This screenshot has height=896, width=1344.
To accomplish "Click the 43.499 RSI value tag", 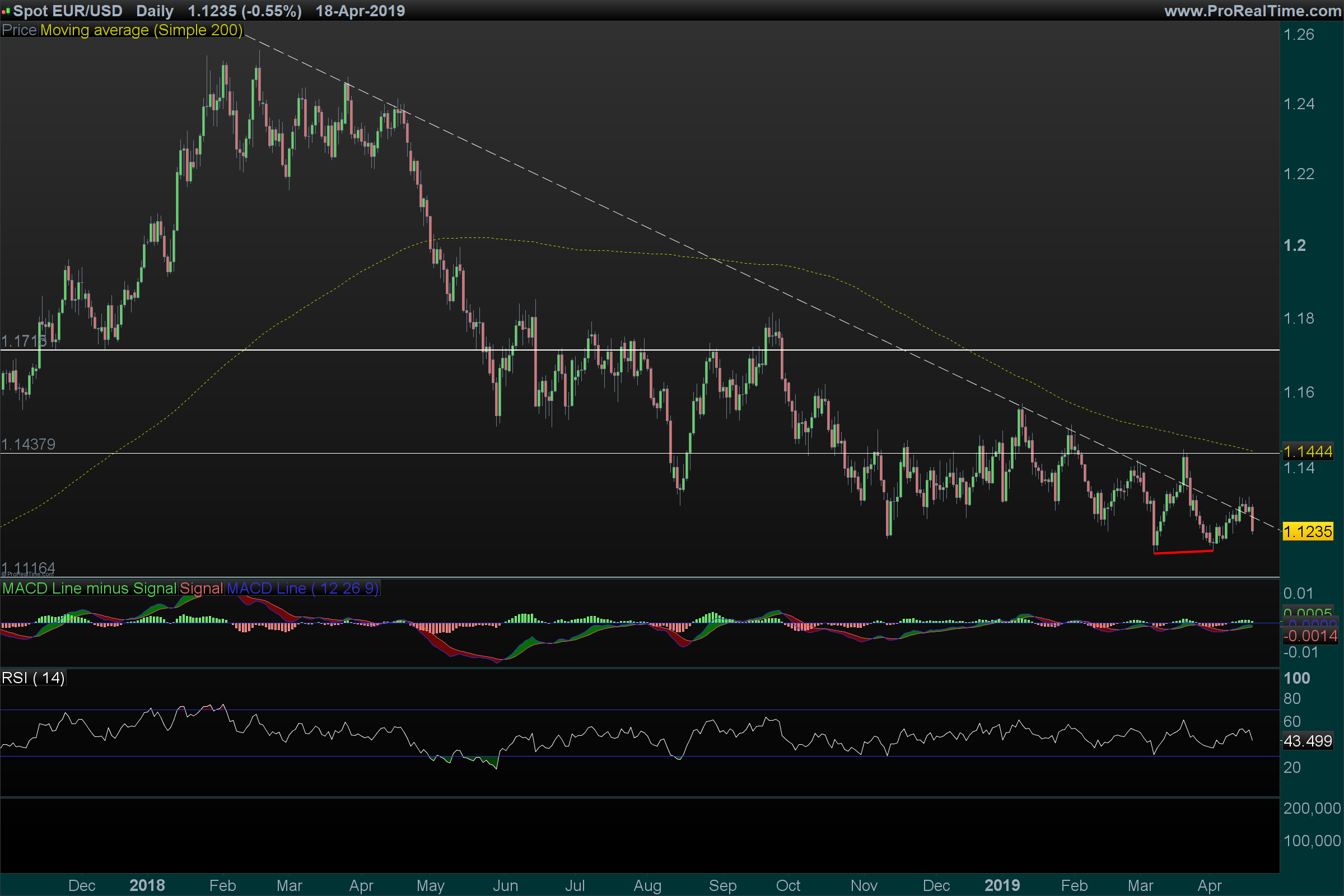I will click(1308, 741).
